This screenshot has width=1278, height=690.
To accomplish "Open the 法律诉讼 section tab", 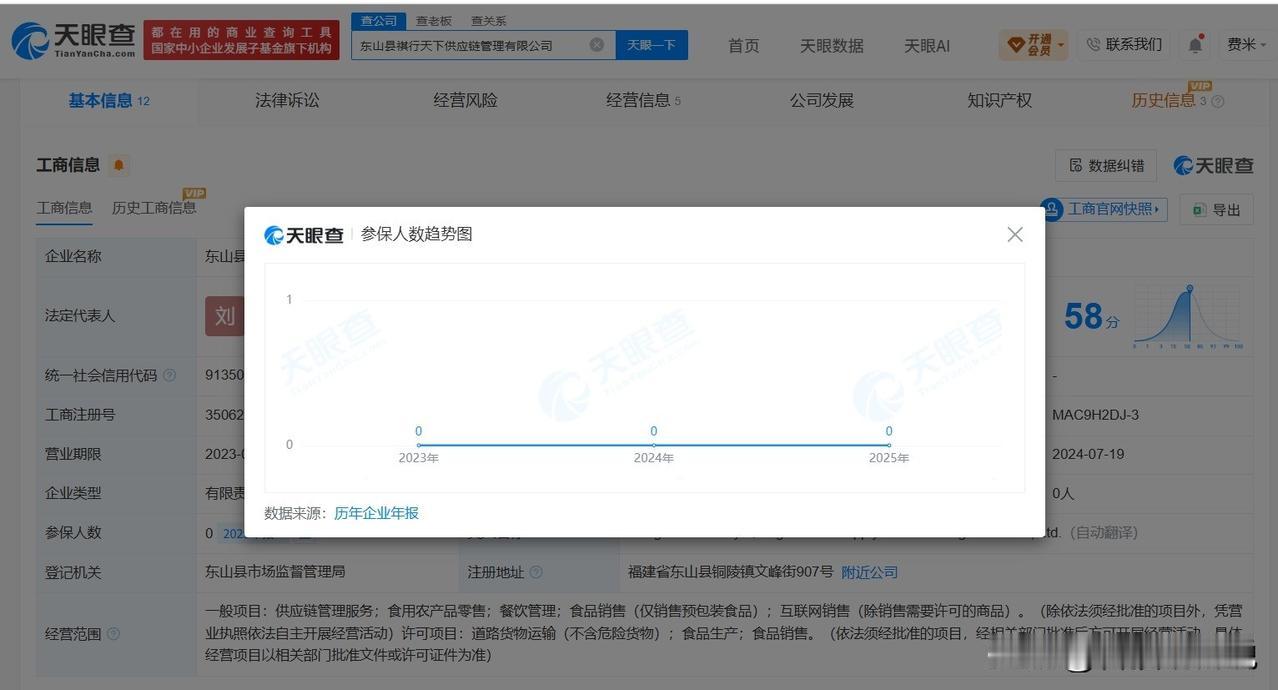I will click(287, 100).
